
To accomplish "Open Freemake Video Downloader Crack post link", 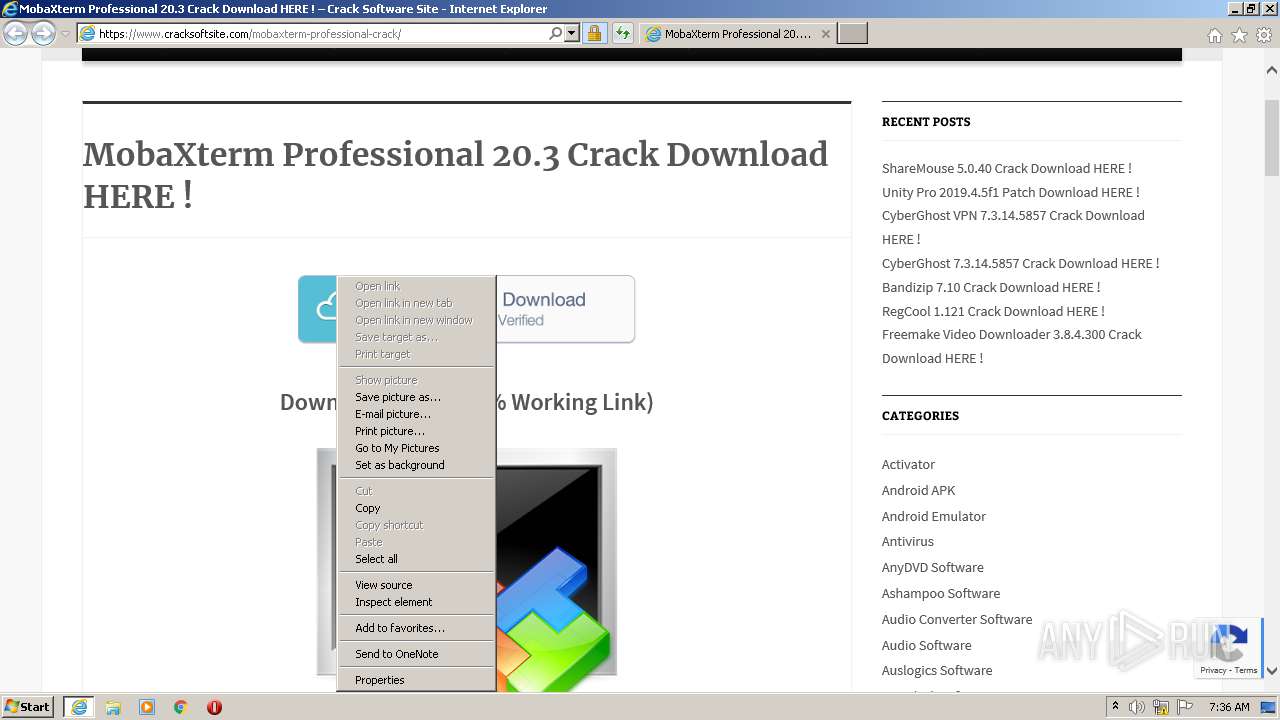I will (x=1012, y=346).
